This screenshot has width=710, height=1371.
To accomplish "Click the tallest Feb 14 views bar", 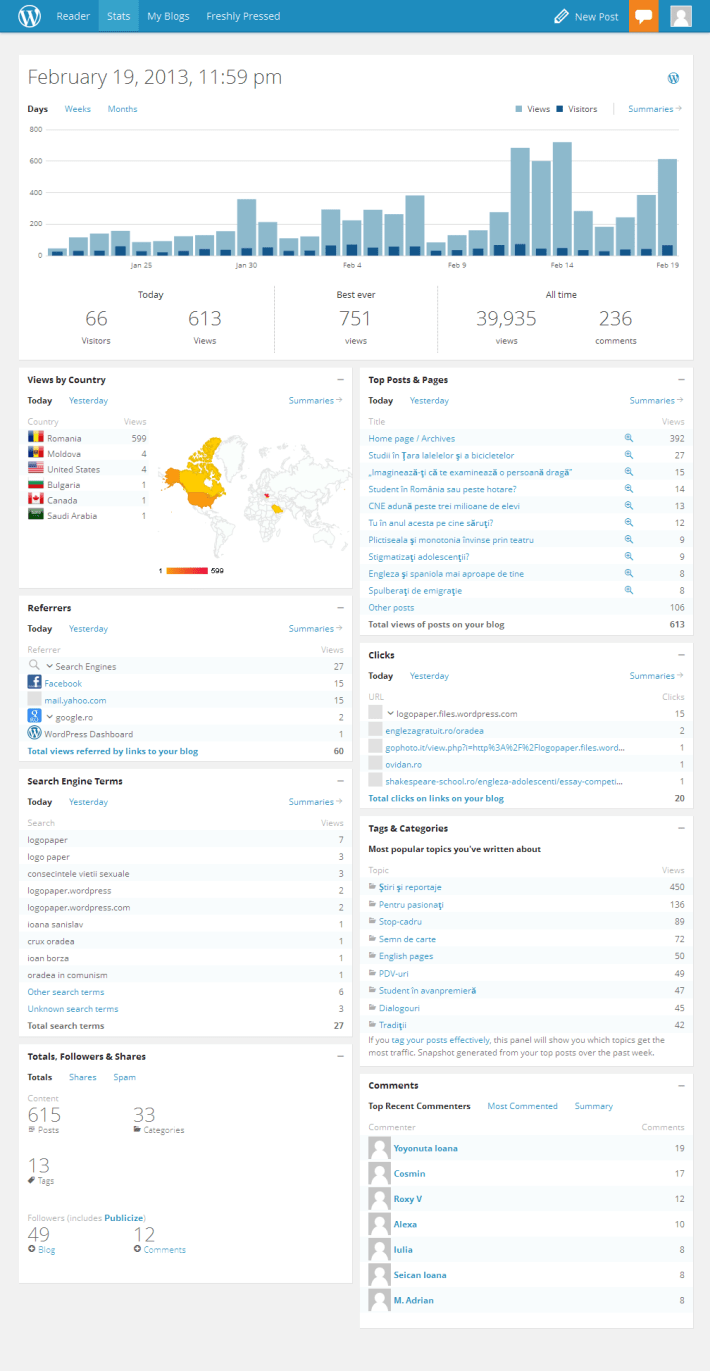I will [x=562, y=198].
